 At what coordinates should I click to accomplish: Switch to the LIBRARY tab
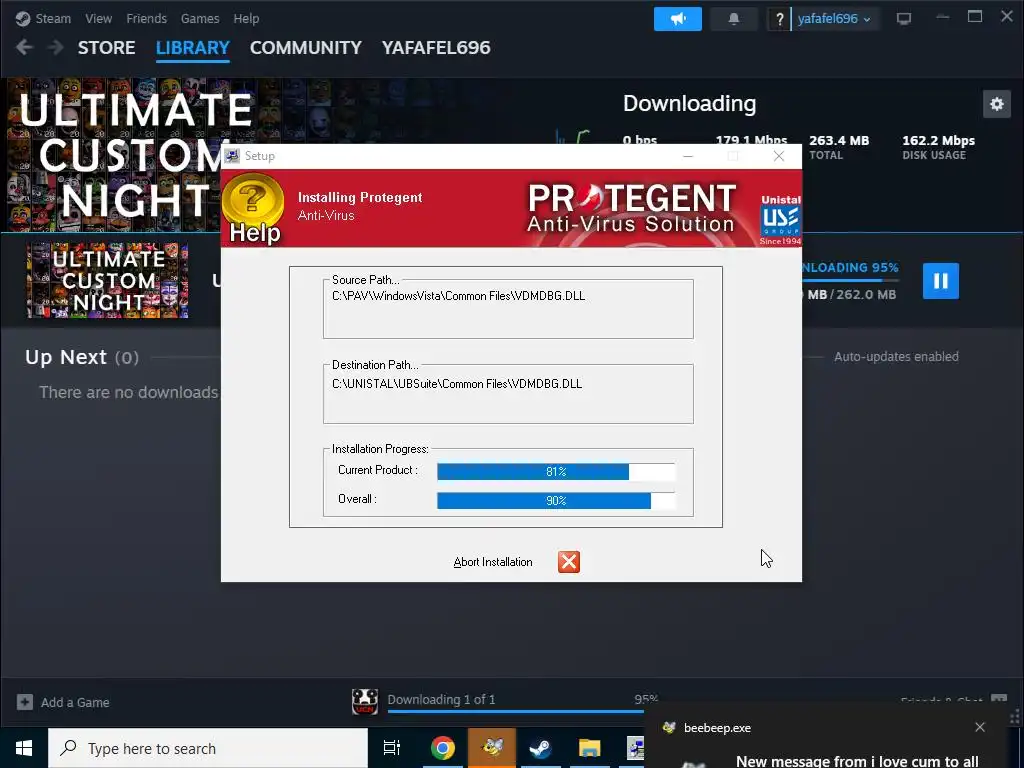pyautogui.click(x=193, y=48)
